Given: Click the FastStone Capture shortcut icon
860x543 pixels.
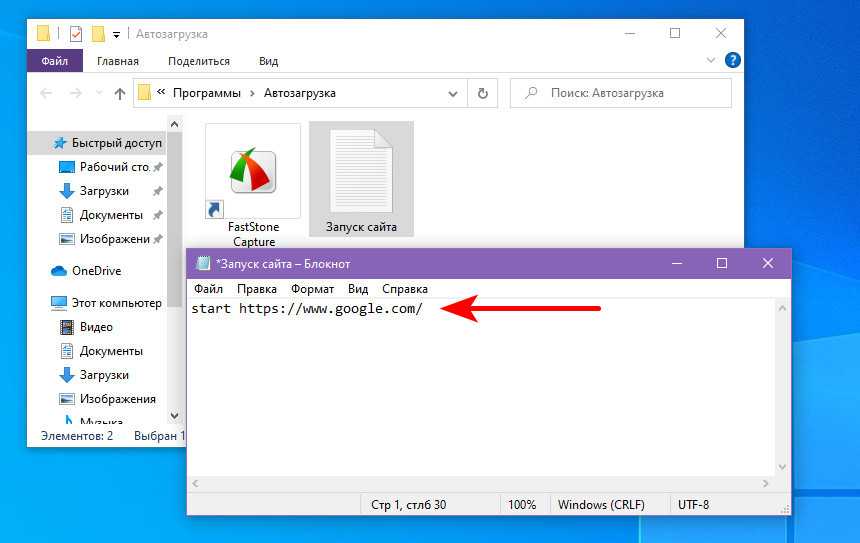Looking at the screenshot, I should (252, 172).
